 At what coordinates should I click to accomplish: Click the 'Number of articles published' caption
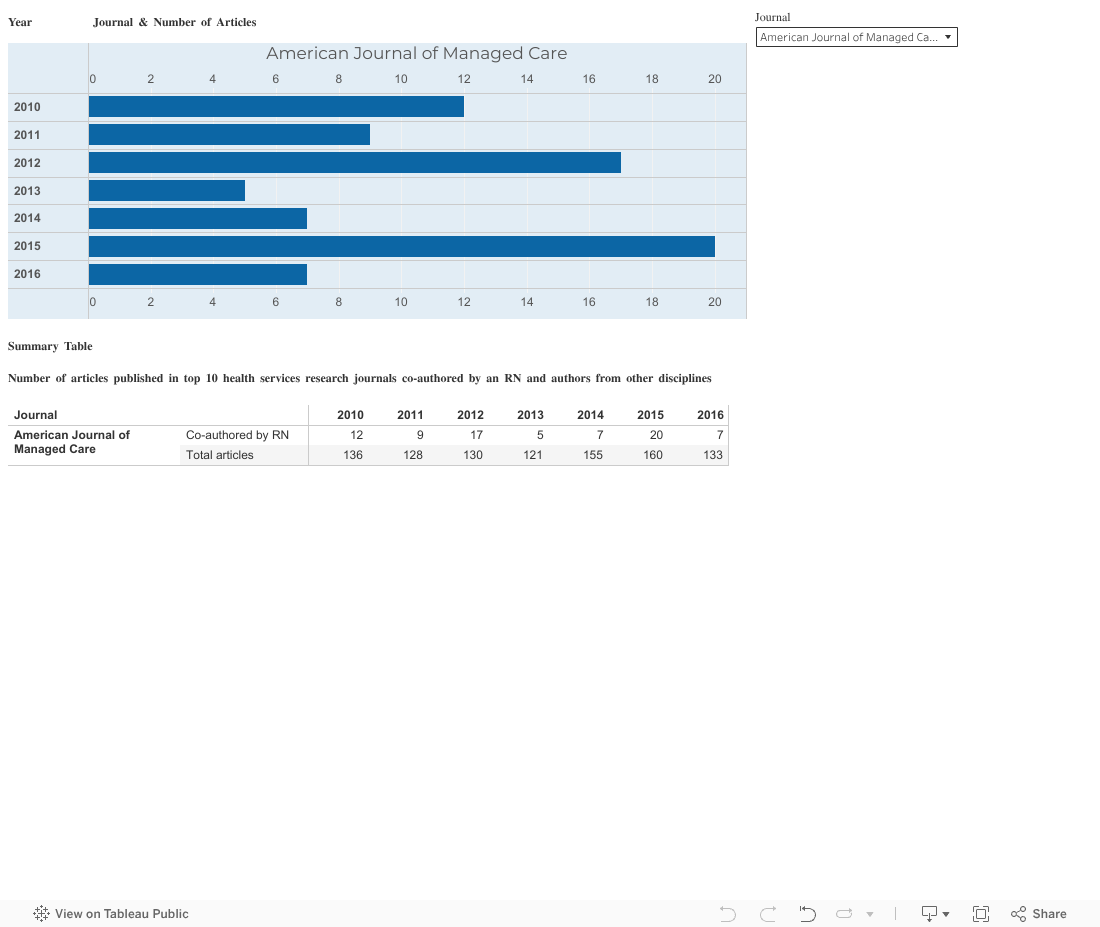point(360,378)
